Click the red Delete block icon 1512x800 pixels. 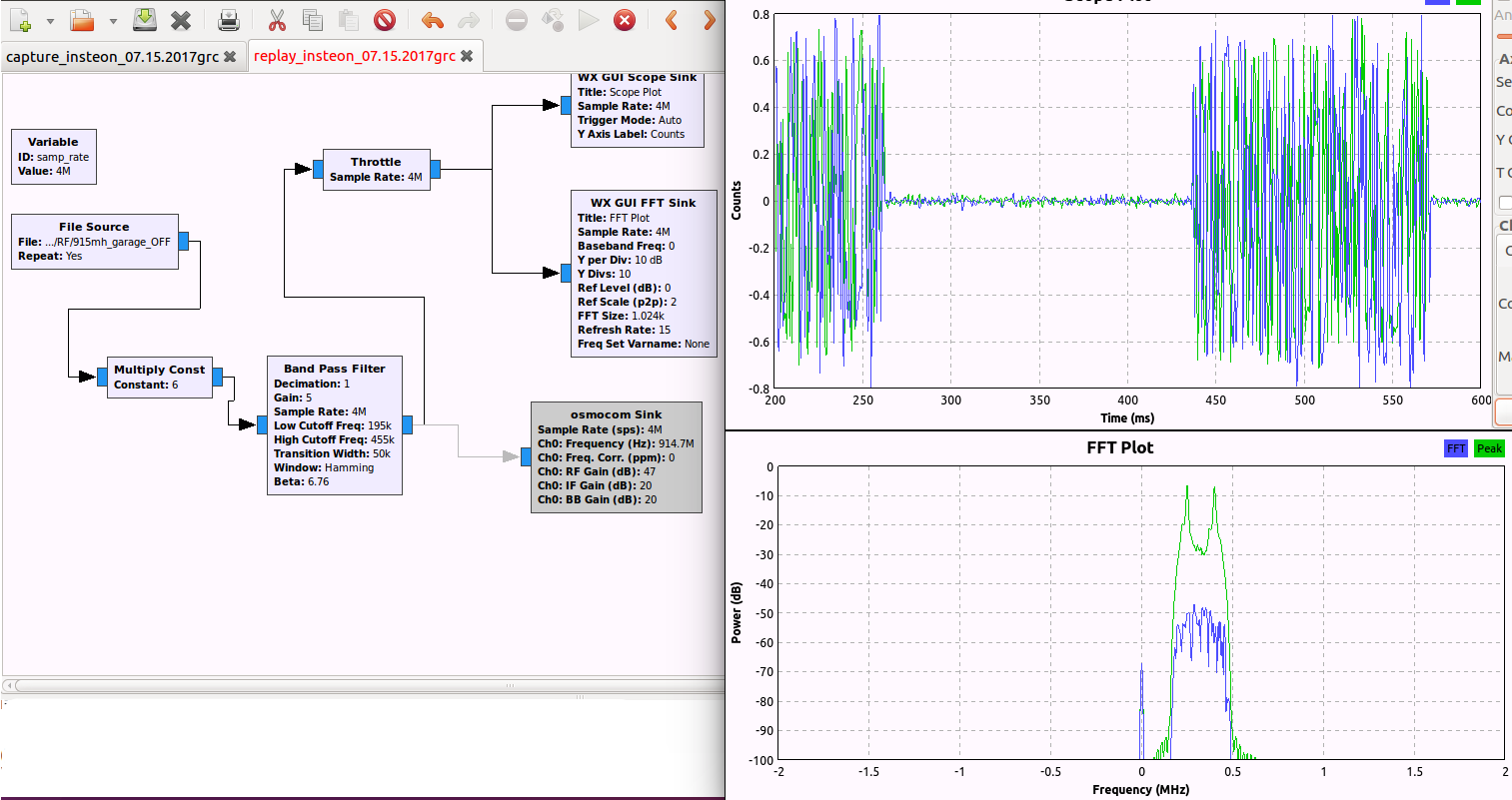[385, 20]
